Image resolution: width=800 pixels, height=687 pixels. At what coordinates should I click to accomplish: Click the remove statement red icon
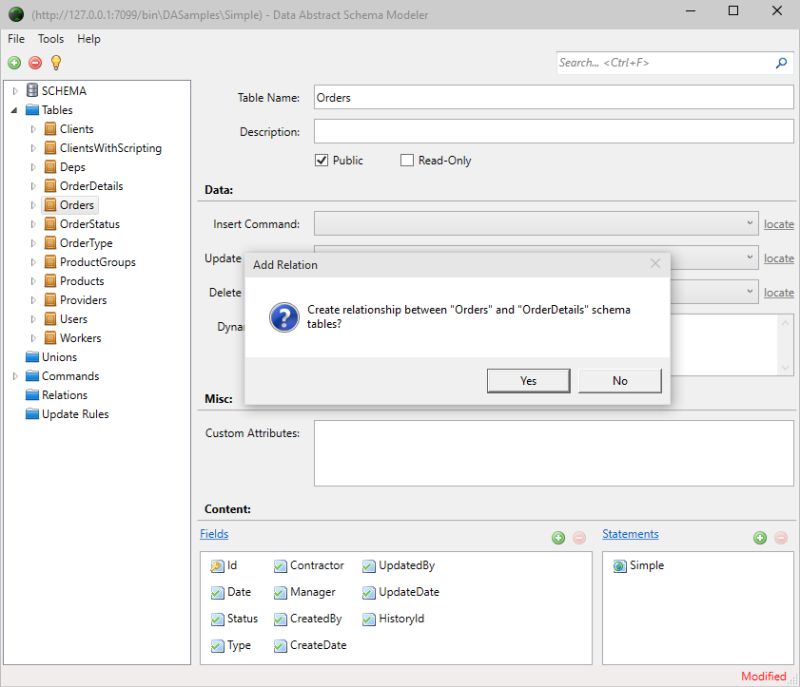click(781, 538)
